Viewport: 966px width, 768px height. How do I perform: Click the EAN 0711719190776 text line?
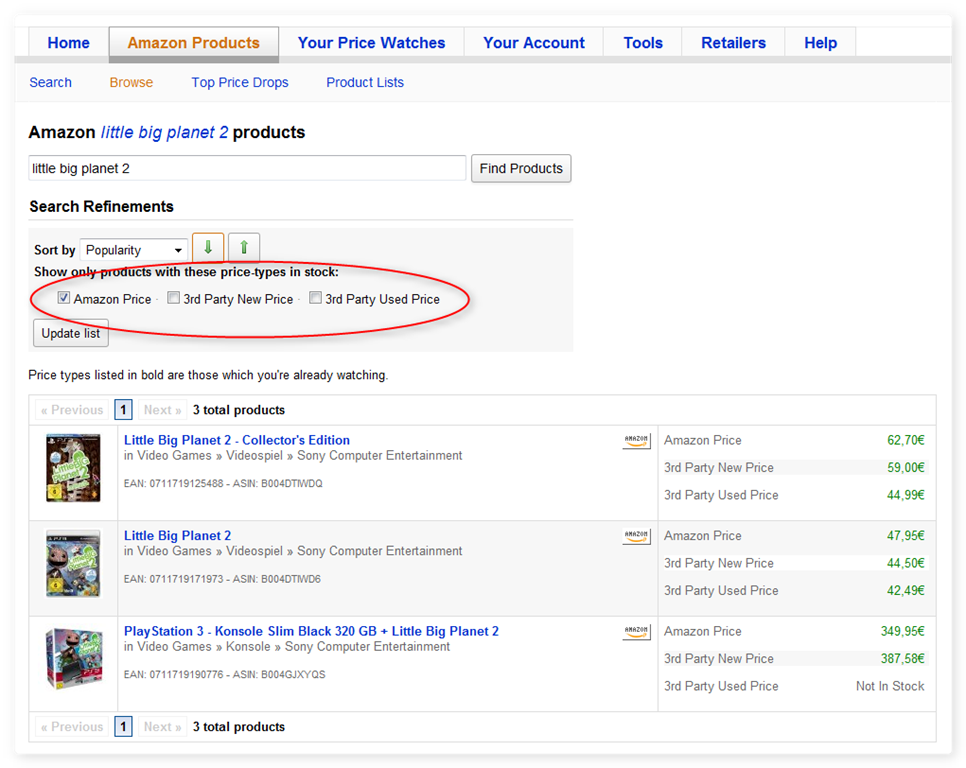click(225, 674)
